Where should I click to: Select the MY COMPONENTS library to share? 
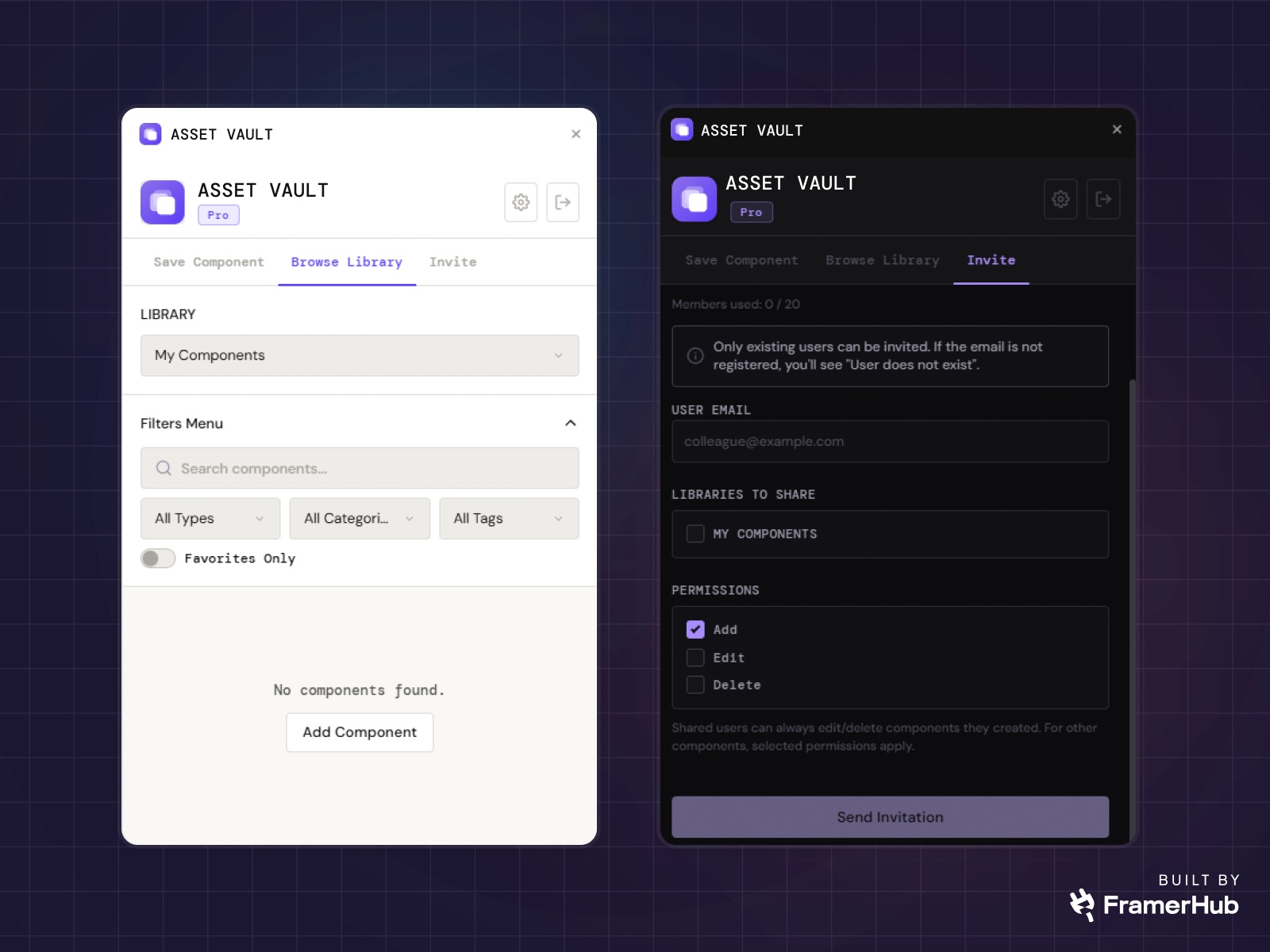[x=695, y=534]
